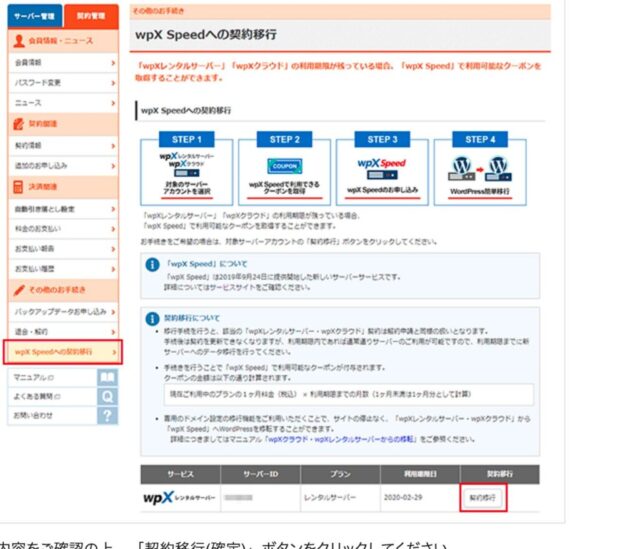Click the STEP 1 label
The image size is (640, 549).
tap(187, 139)
